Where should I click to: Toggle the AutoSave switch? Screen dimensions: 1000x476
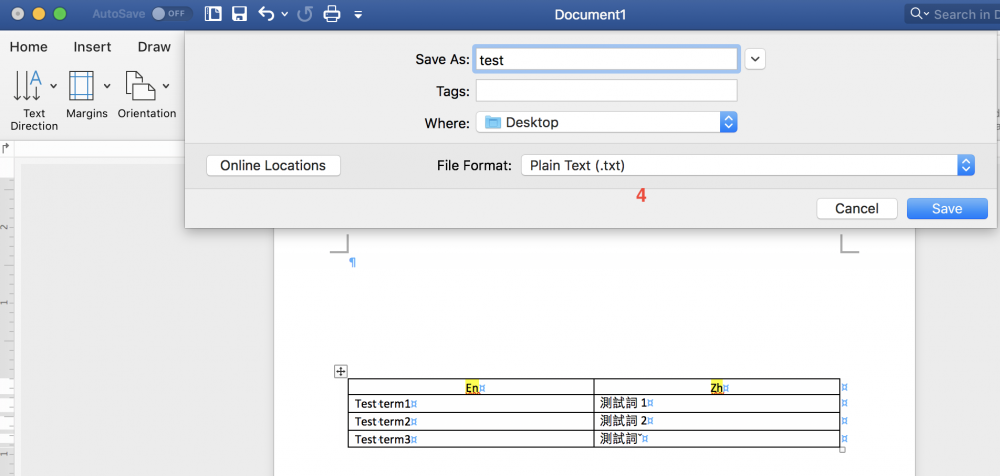[172, 14]
